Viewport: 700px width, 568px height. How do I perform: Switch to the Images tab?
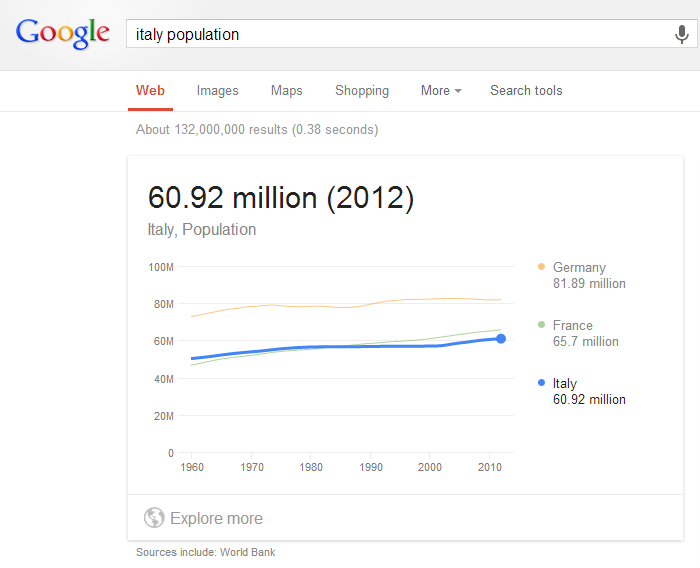[217, 90]
